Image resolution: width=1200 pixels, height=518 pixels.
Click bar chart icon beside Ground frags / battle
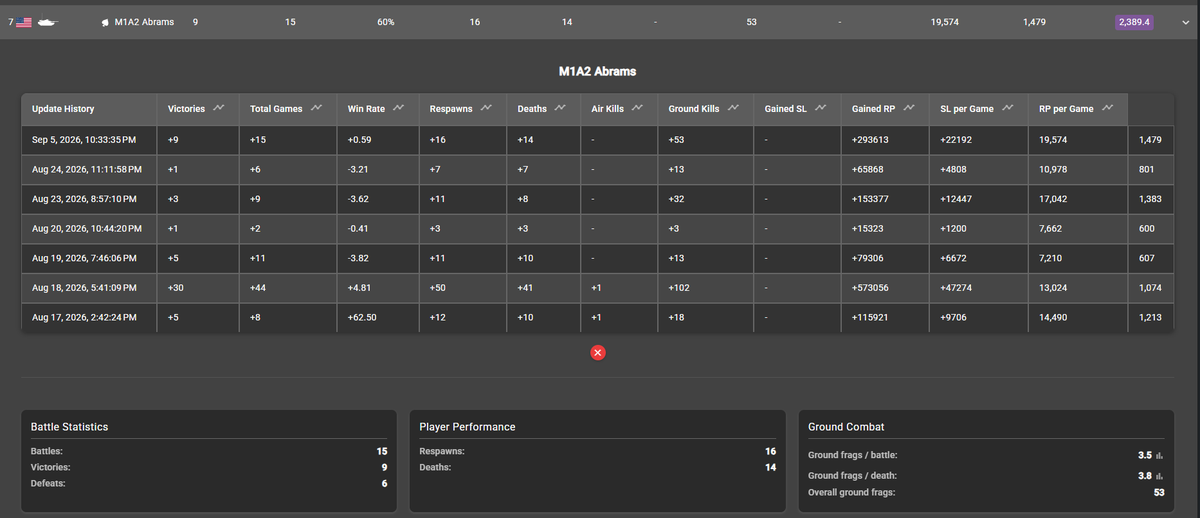point(1159,455)
